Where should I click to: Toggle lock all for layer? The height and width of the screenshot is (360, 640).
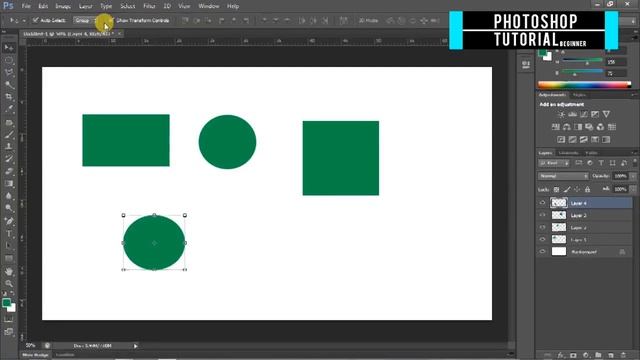pos(587,189)
